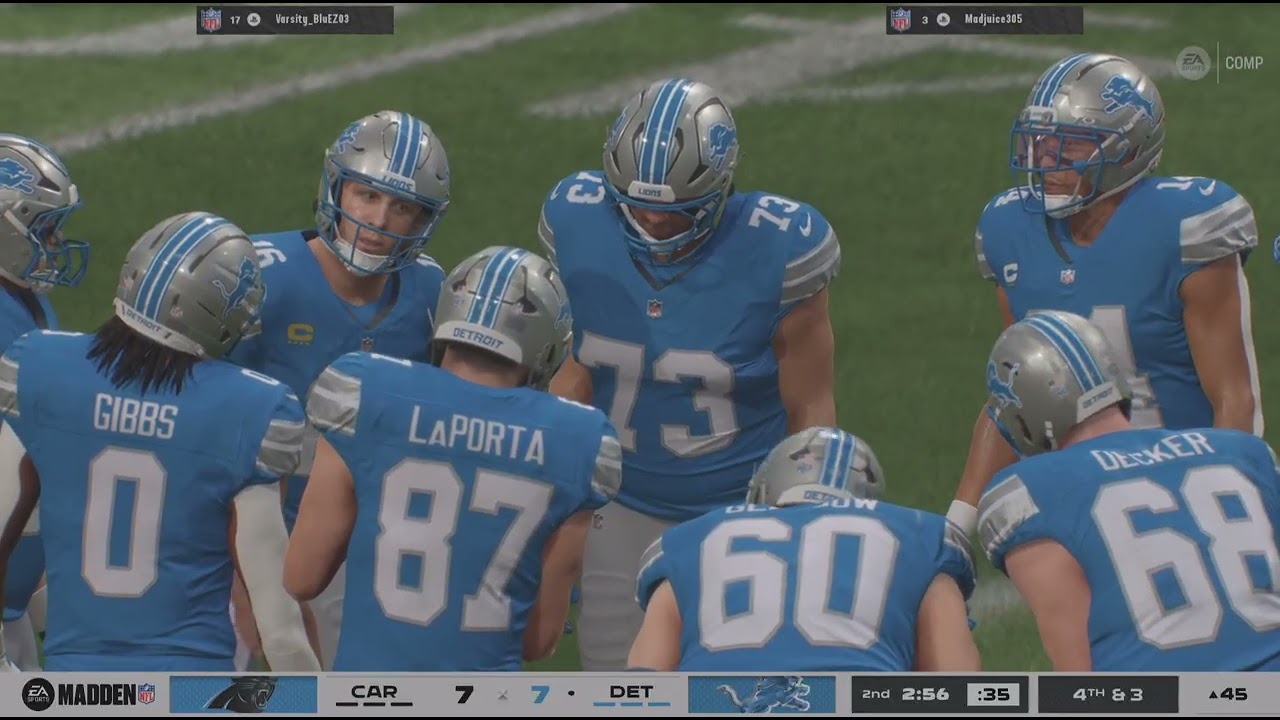Viewport: 1280px width, 720px height.
Task: Click the possession dot next to DET
Action: coord(571,693)
